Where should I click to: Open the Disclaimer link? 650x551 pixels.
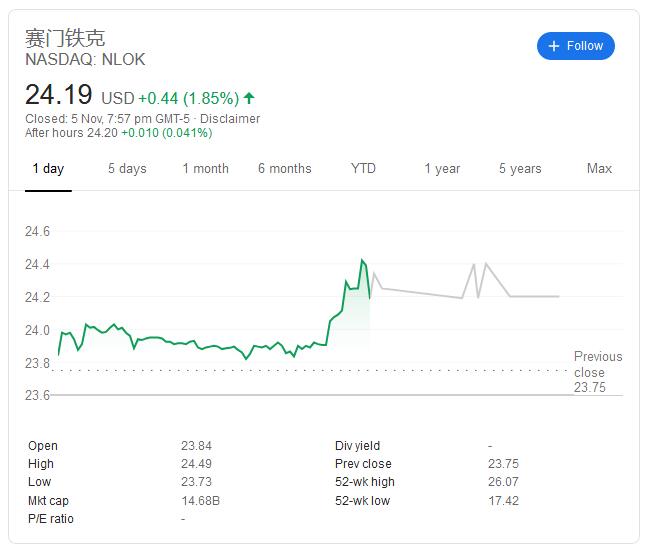[229, 118]
